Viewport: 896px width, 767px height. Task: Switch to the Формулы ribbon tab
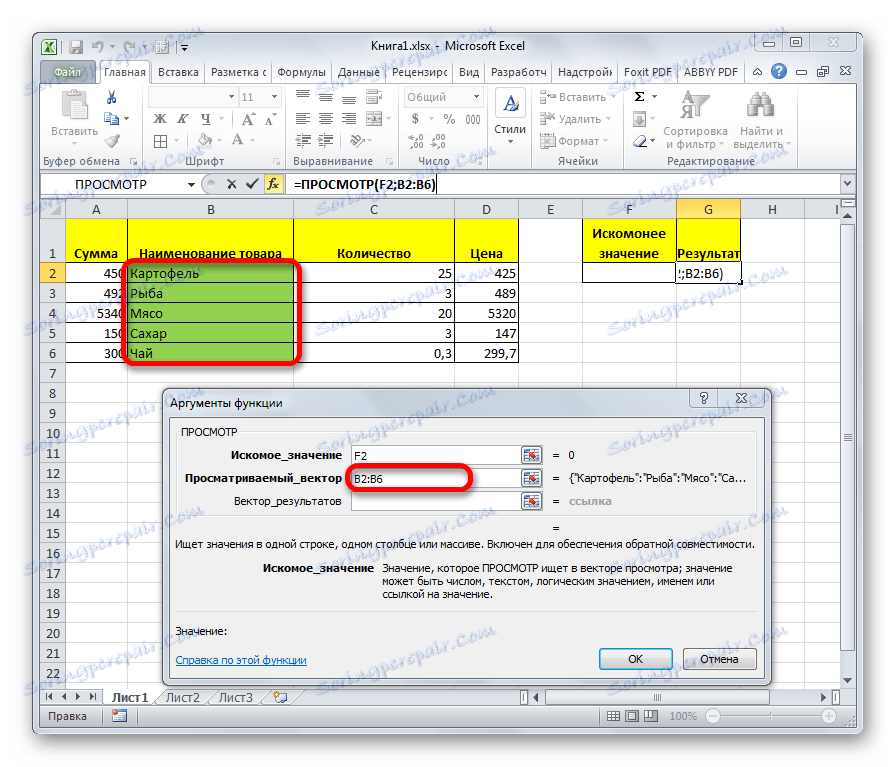pos(301,72)
